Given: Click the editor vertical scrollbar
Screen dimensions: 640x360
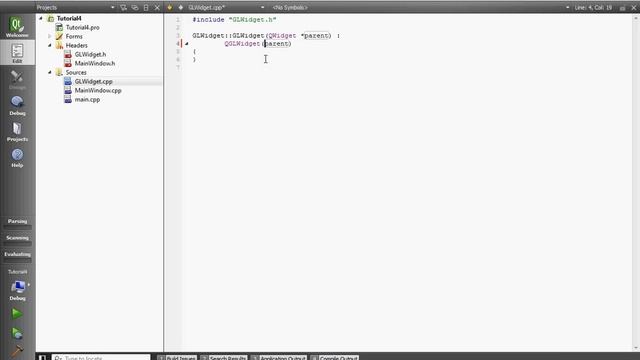Looking at the screenshot, I should [x=636, y=182].
